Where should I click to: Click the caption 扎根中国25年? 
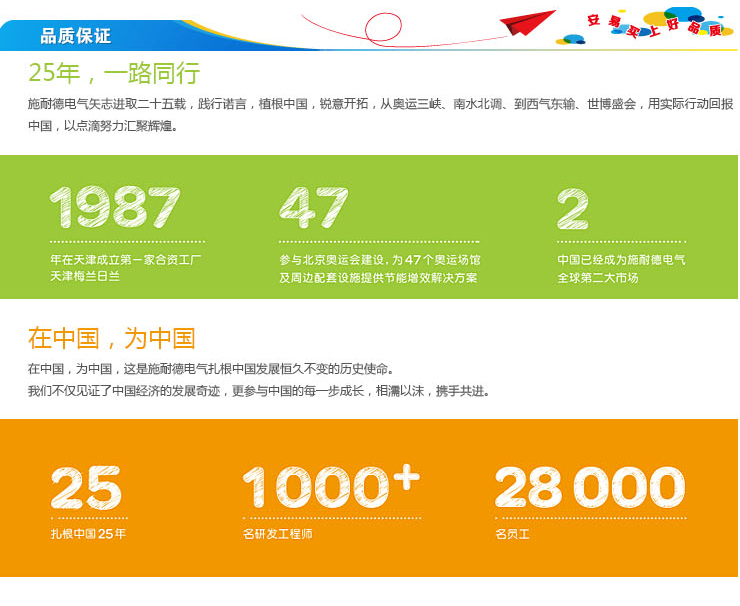click(x=88, y=534)
